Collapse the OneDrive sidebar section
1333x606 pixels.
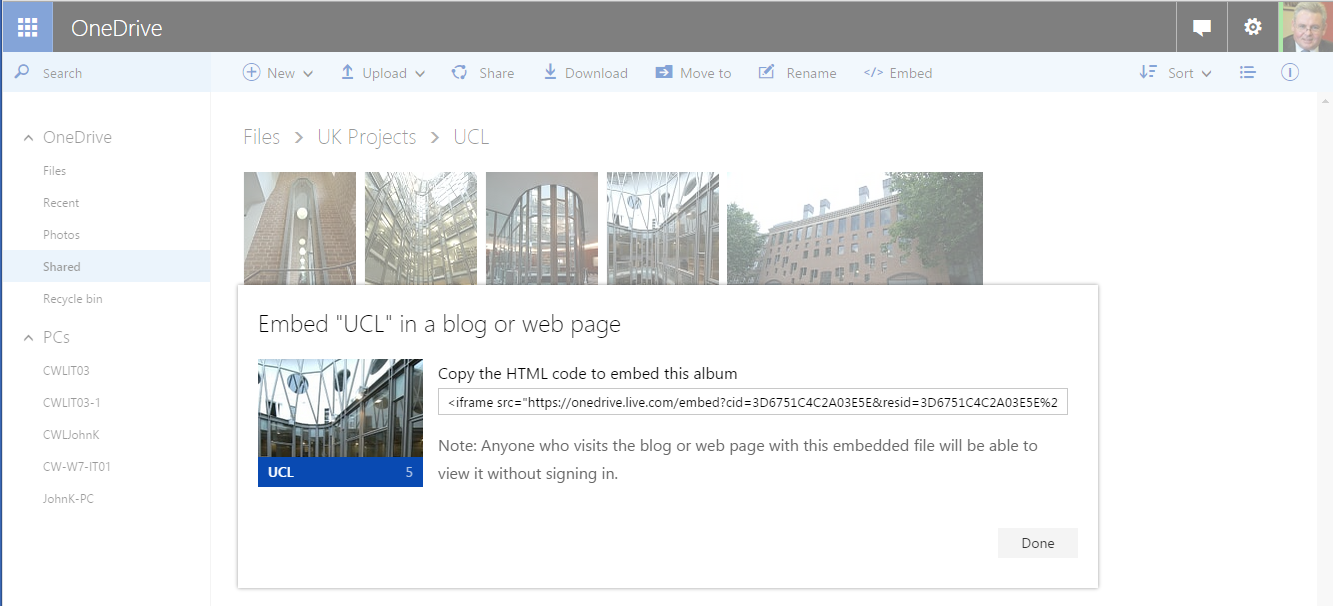click(28, 138)
